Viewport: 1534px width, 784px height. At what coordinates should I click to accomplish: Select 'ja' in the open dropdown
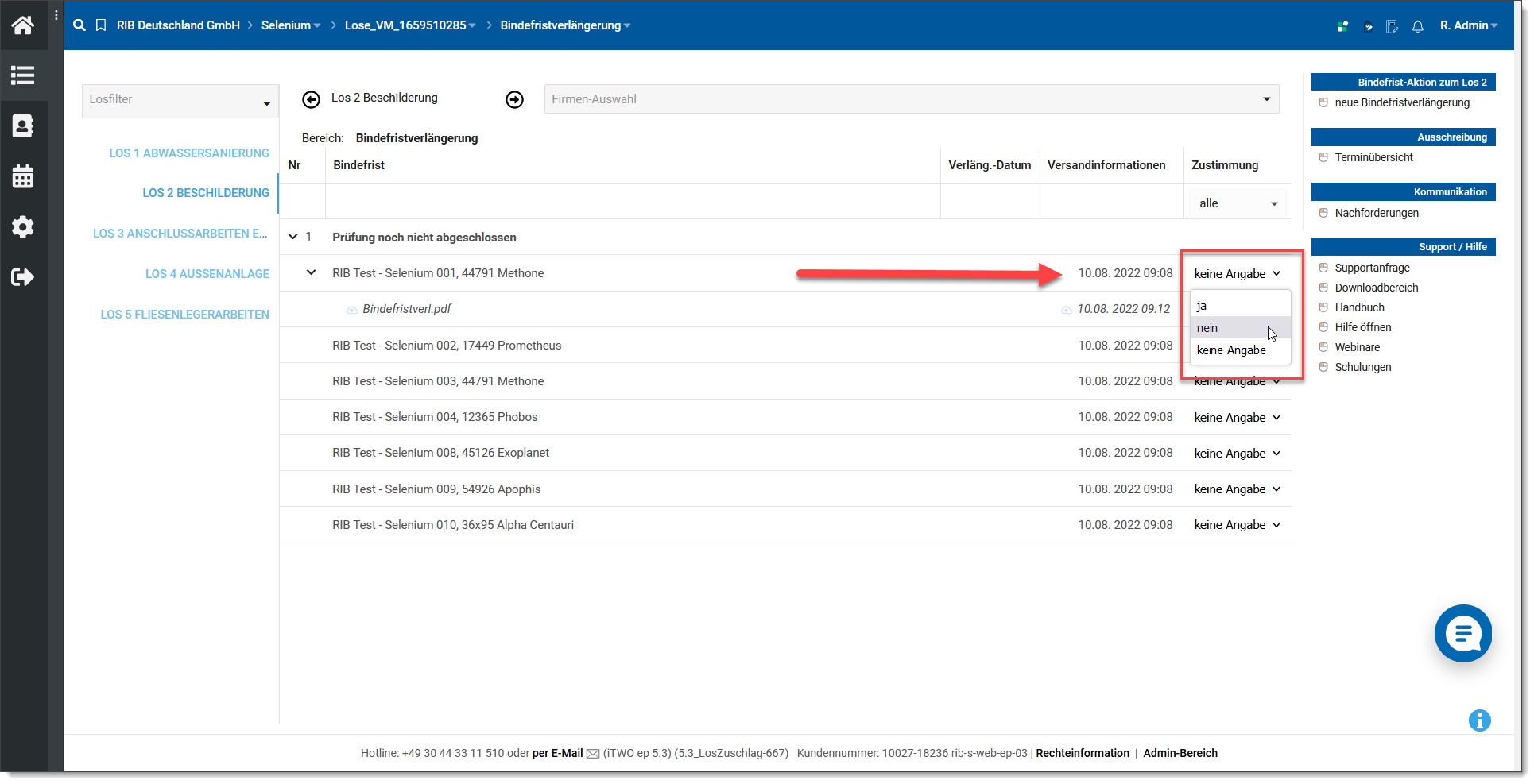[x=1240, y=306]
